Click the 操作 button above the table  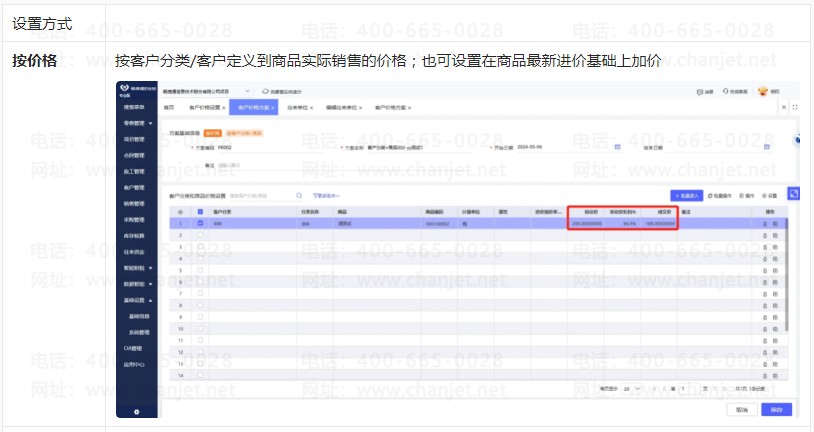point(747,196)
